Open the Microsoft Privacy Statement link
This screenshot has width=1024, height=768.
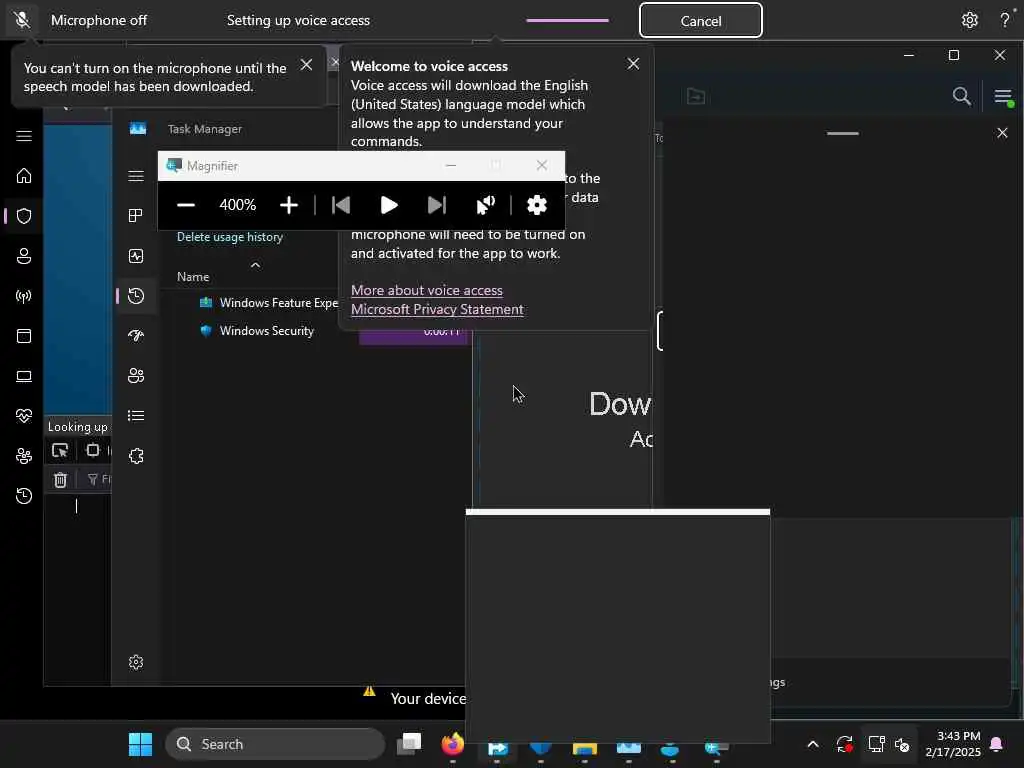[x=437, y=310]
